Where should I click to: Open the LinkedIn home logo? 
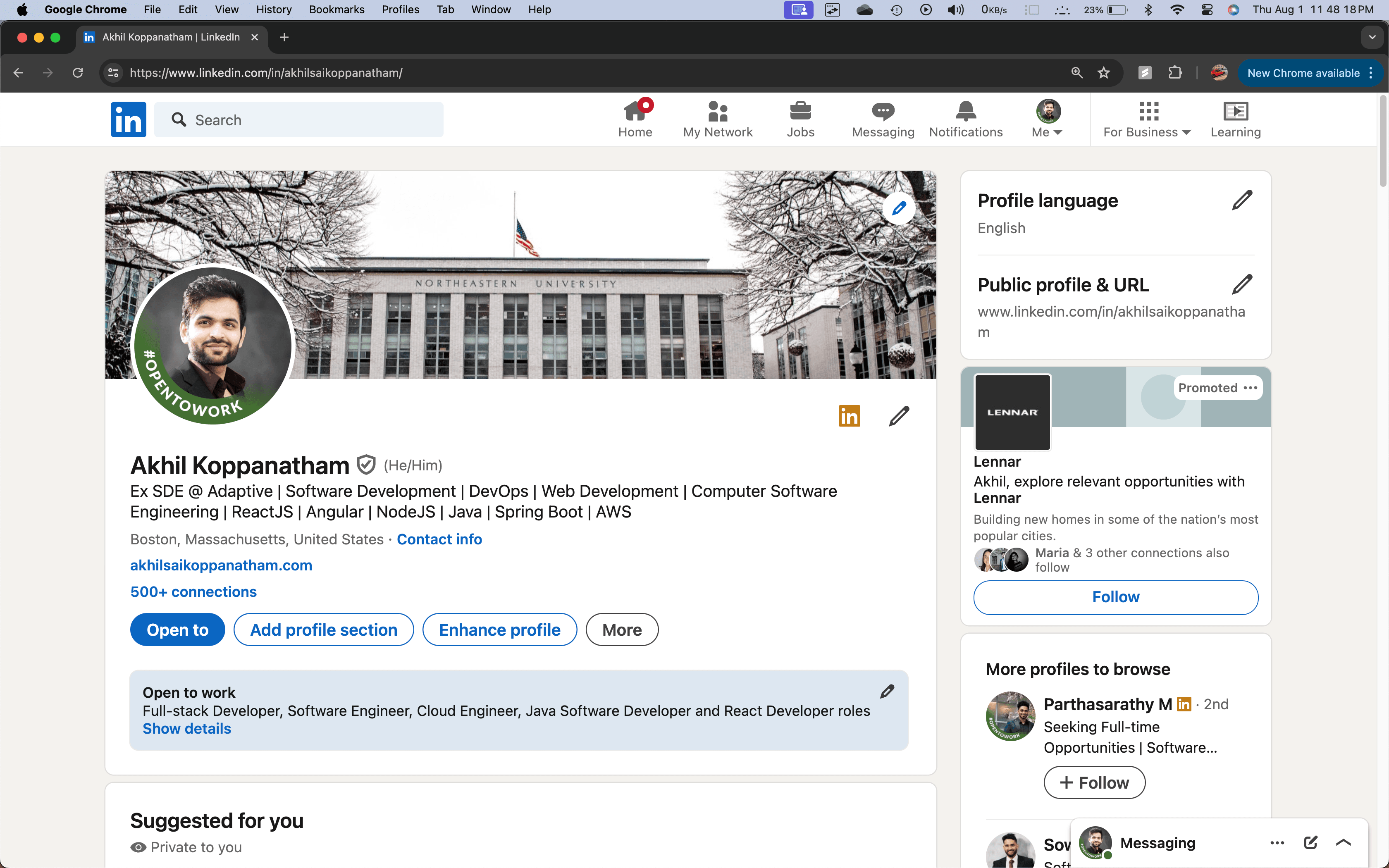pos(128,119)
